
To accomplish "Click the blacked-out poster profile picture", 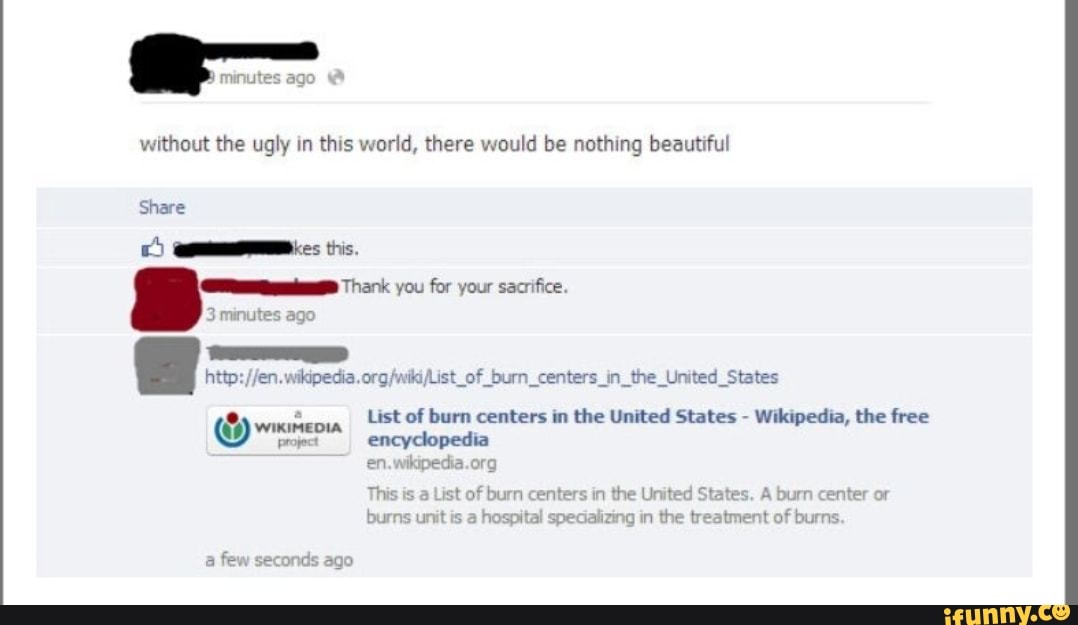I will pos(167,63).
